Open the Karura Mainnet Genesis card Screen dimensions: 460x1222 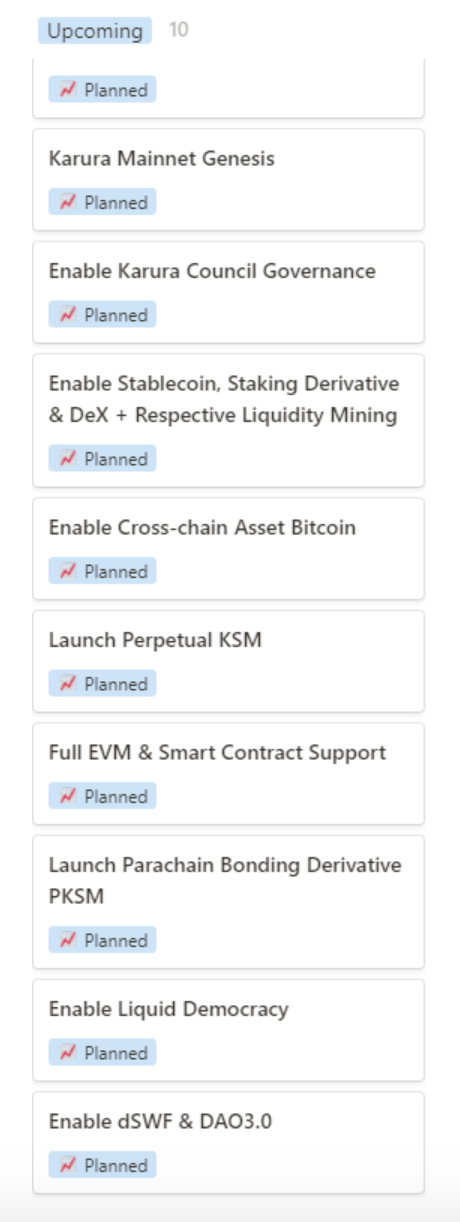click(x=229, y=180)
